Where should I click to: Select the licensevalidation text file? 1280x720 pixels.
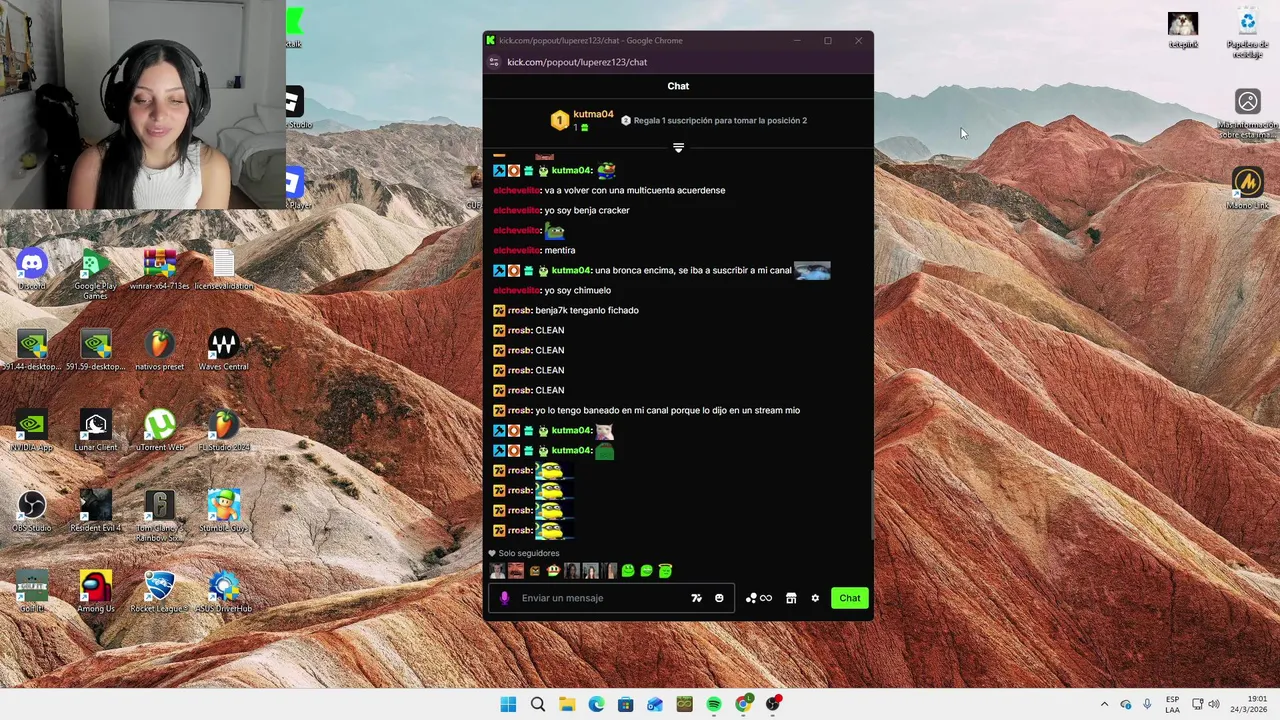click(x=223, y=269)
